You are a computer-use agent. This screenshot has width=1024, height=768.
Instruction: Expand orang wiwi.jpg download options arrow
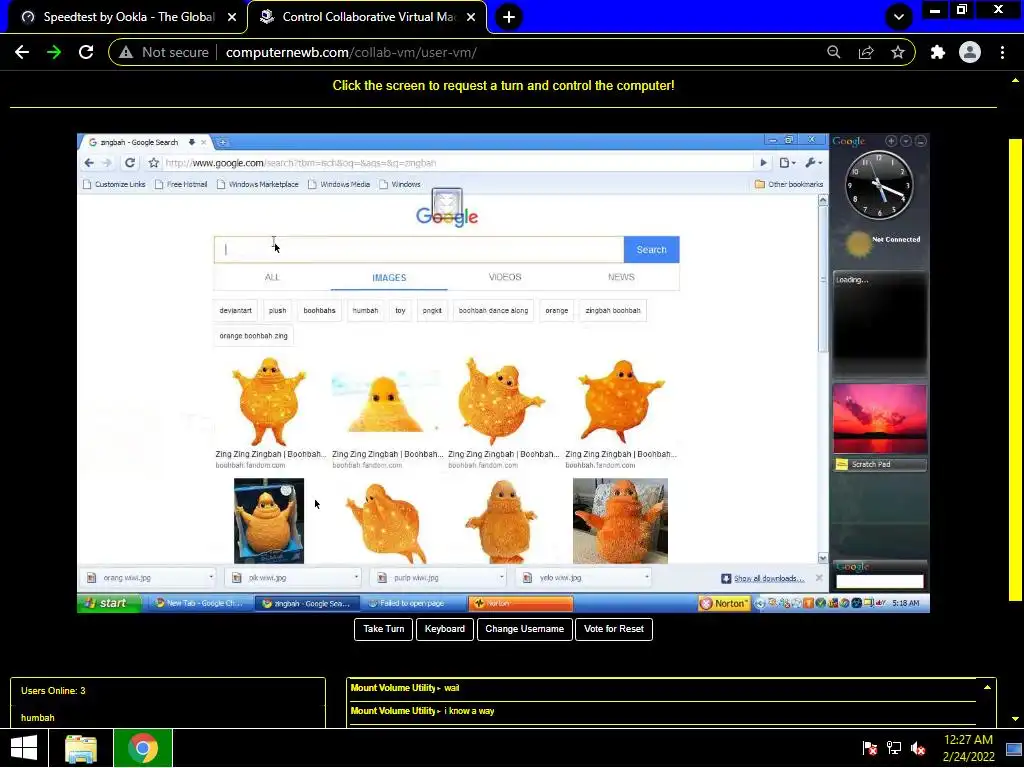[211, 577]
